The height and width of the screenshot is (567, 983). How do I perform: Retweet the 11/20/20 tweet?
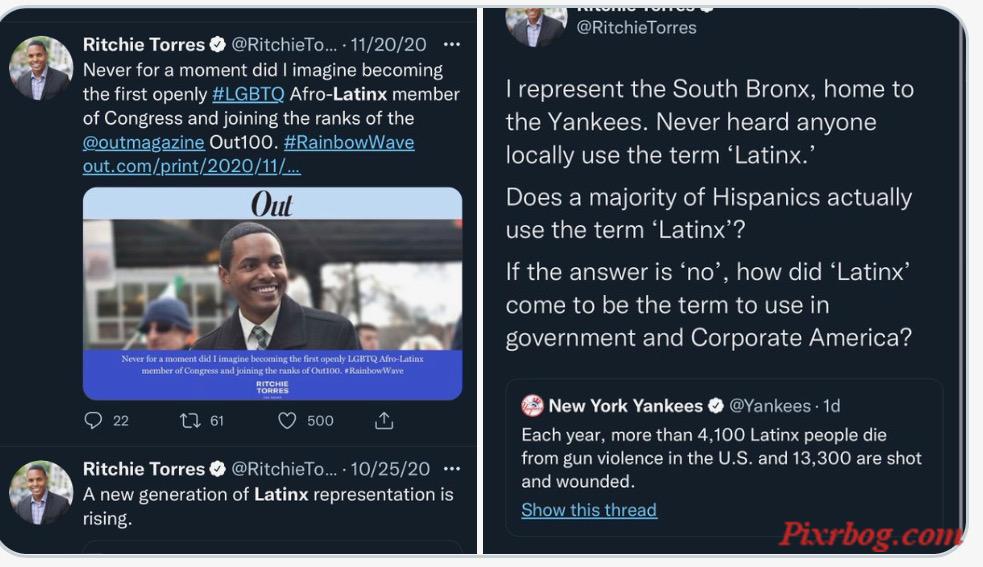tap(190, 420)
